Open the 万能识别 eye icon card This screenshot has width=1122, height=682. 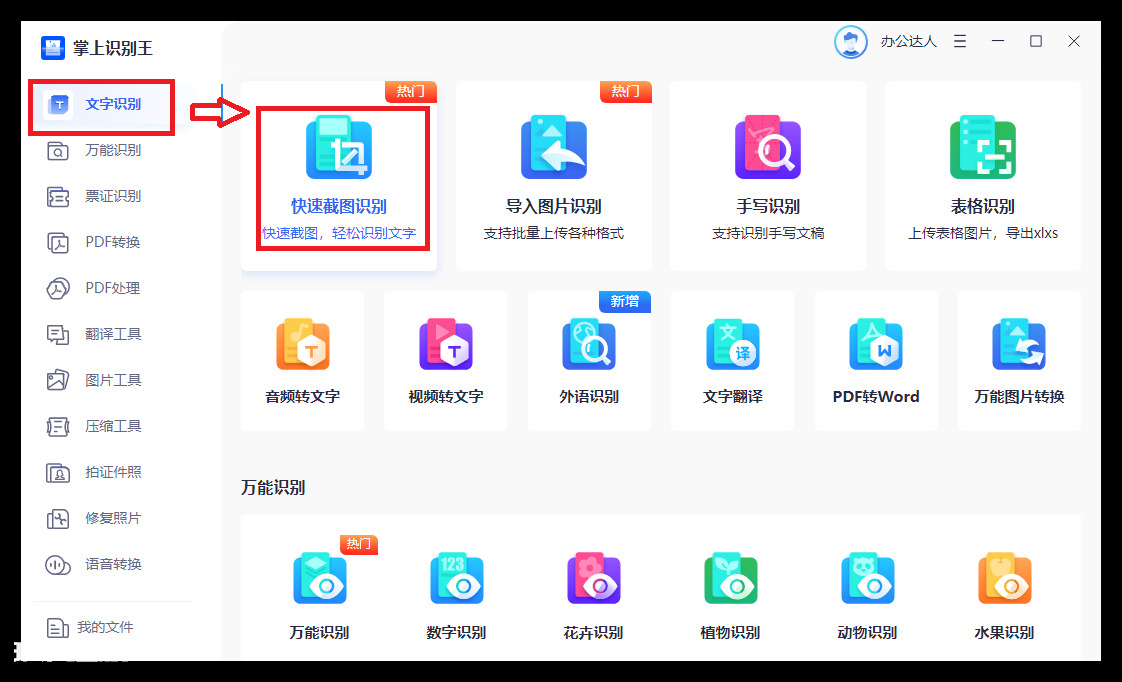(320, 578)
